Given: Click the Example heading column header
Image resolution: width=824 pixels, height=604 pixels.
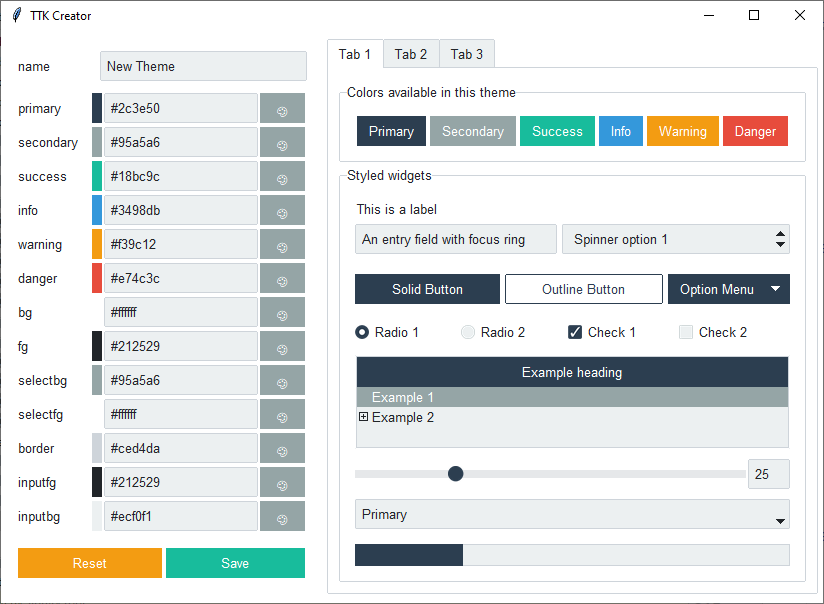Looking at the screenshot, I should (x=572, y=372).
